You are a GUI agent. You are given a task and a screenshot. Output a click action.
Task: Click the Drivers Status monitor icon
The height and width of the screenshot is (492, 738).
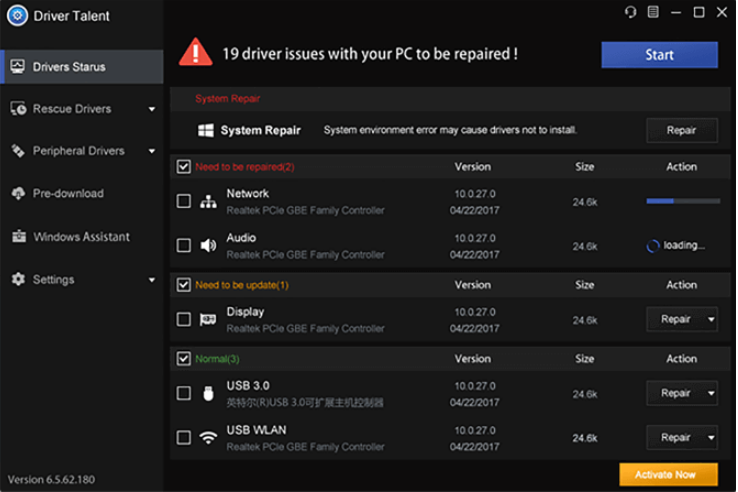click(18, 66)
